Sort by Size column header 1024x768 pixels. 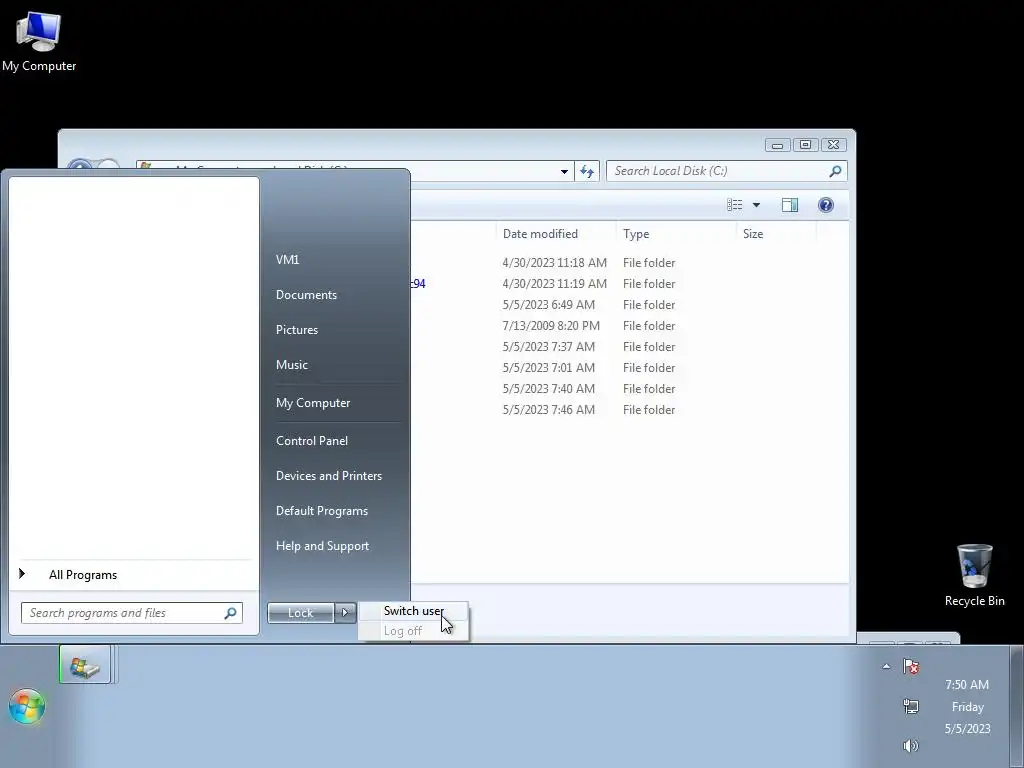point(753,234)
